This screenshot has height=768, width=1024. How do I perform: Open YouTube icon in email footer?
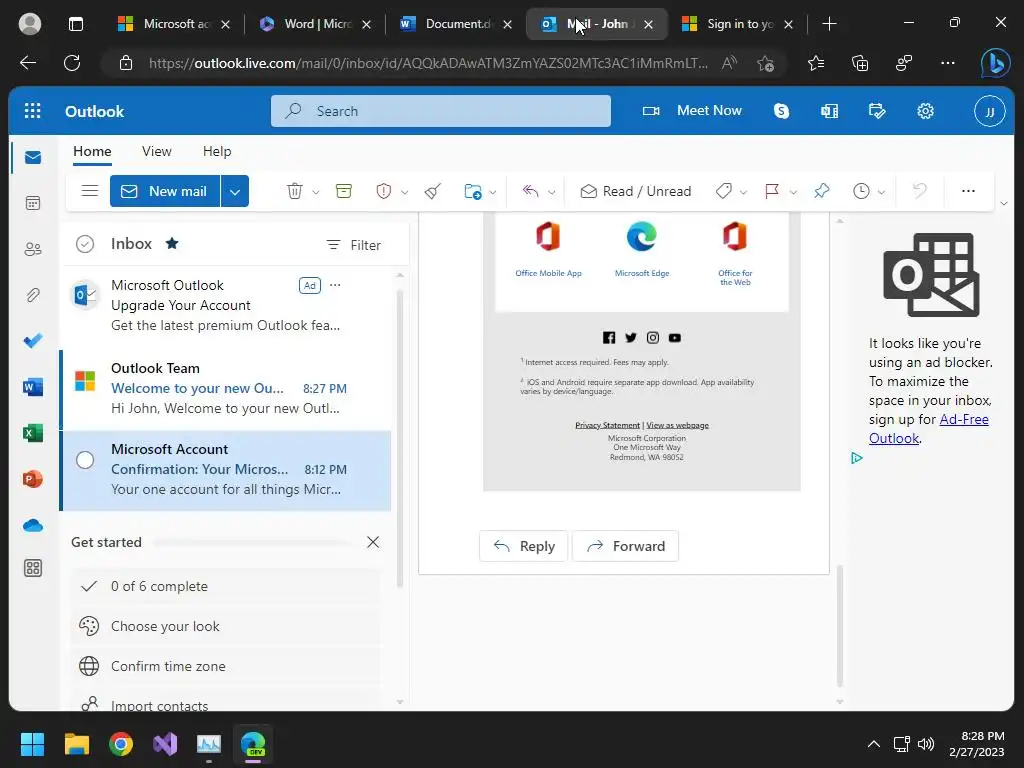click(x=675, y=338)
